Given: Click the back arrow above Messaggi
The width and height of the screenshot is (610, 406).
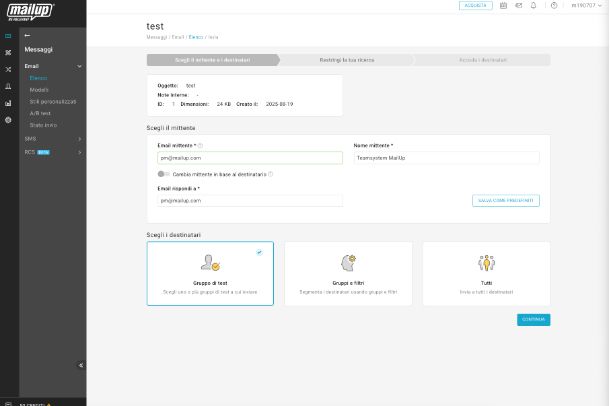Looking at the screenshot, I should tap(27, 35).
